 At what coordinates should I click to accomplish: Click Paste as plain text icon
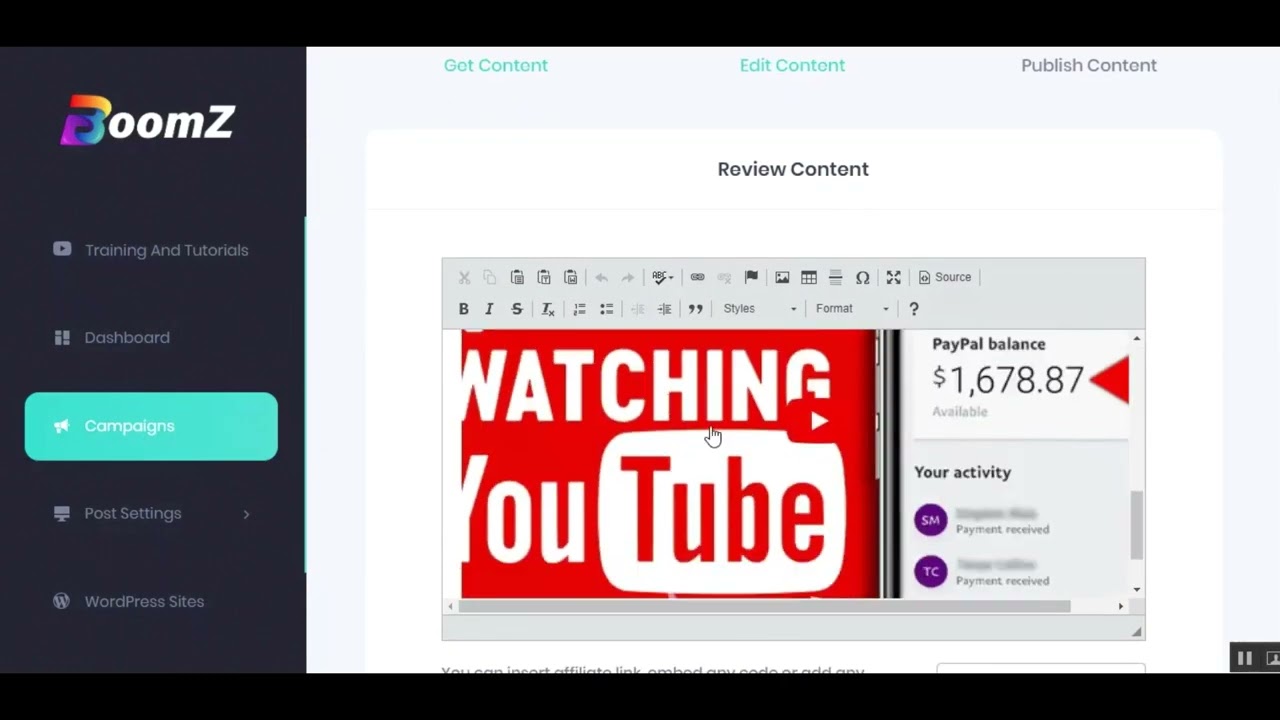[544, 277]
